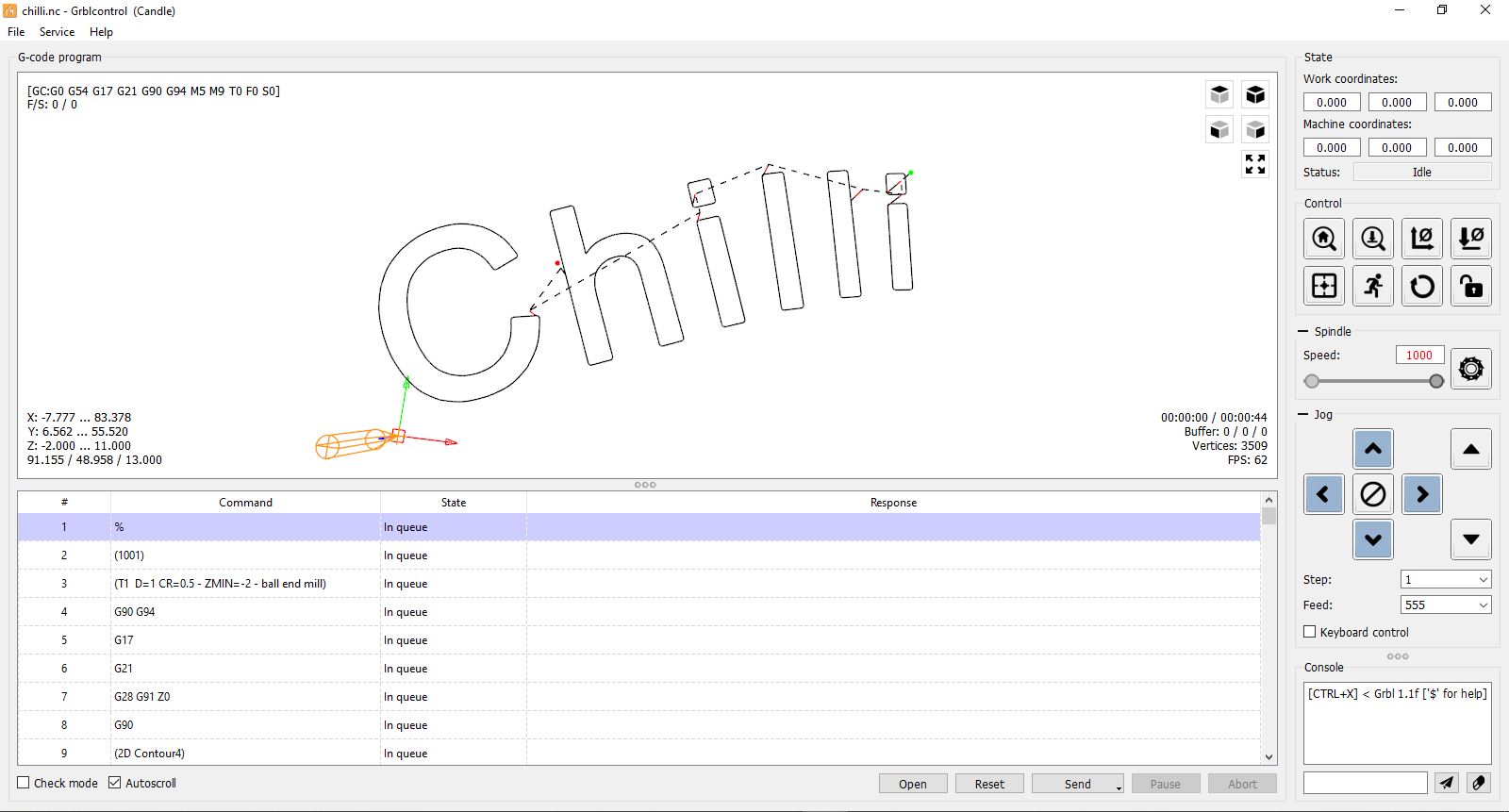Screen dimensions: 1509x812
Task: Select the G17 command row
Action: [x=638, y=639]
